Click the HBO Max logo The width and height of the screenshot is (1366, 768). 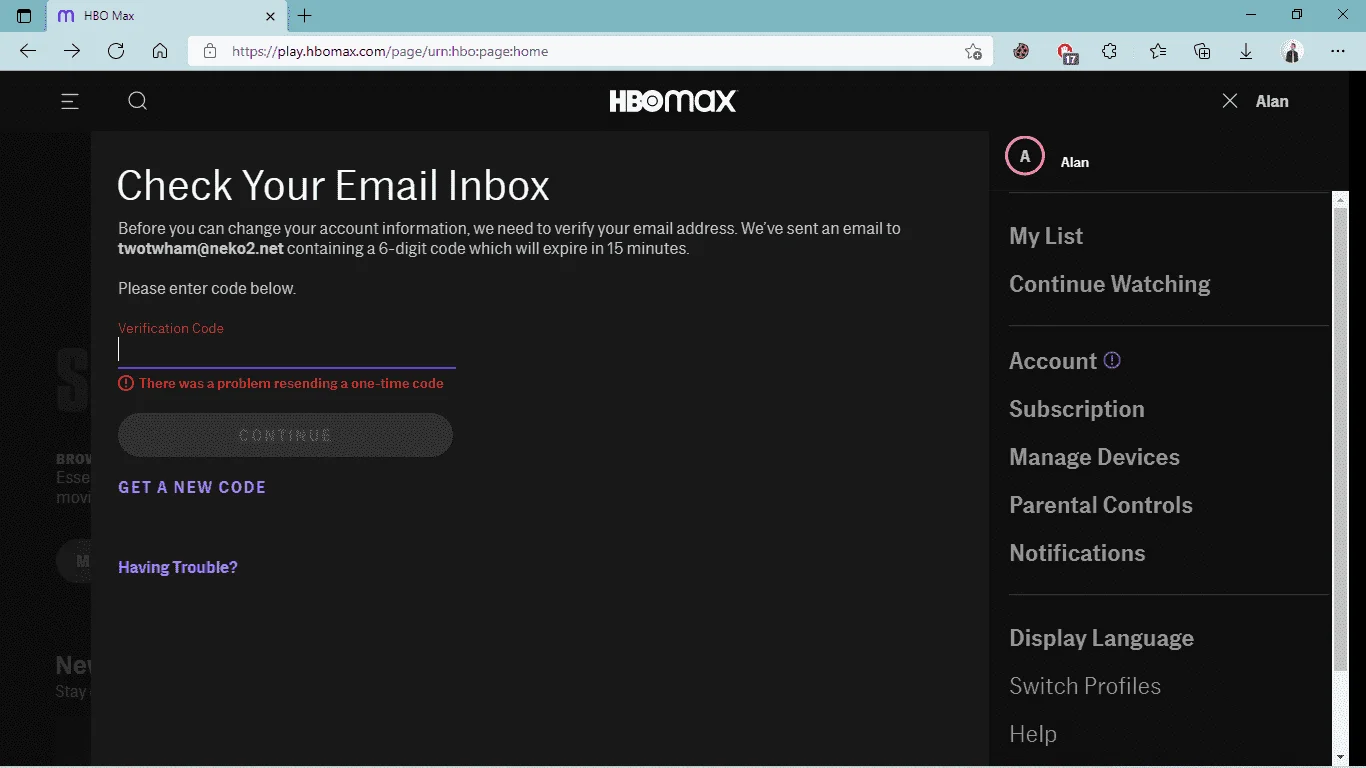click(673, 101)
